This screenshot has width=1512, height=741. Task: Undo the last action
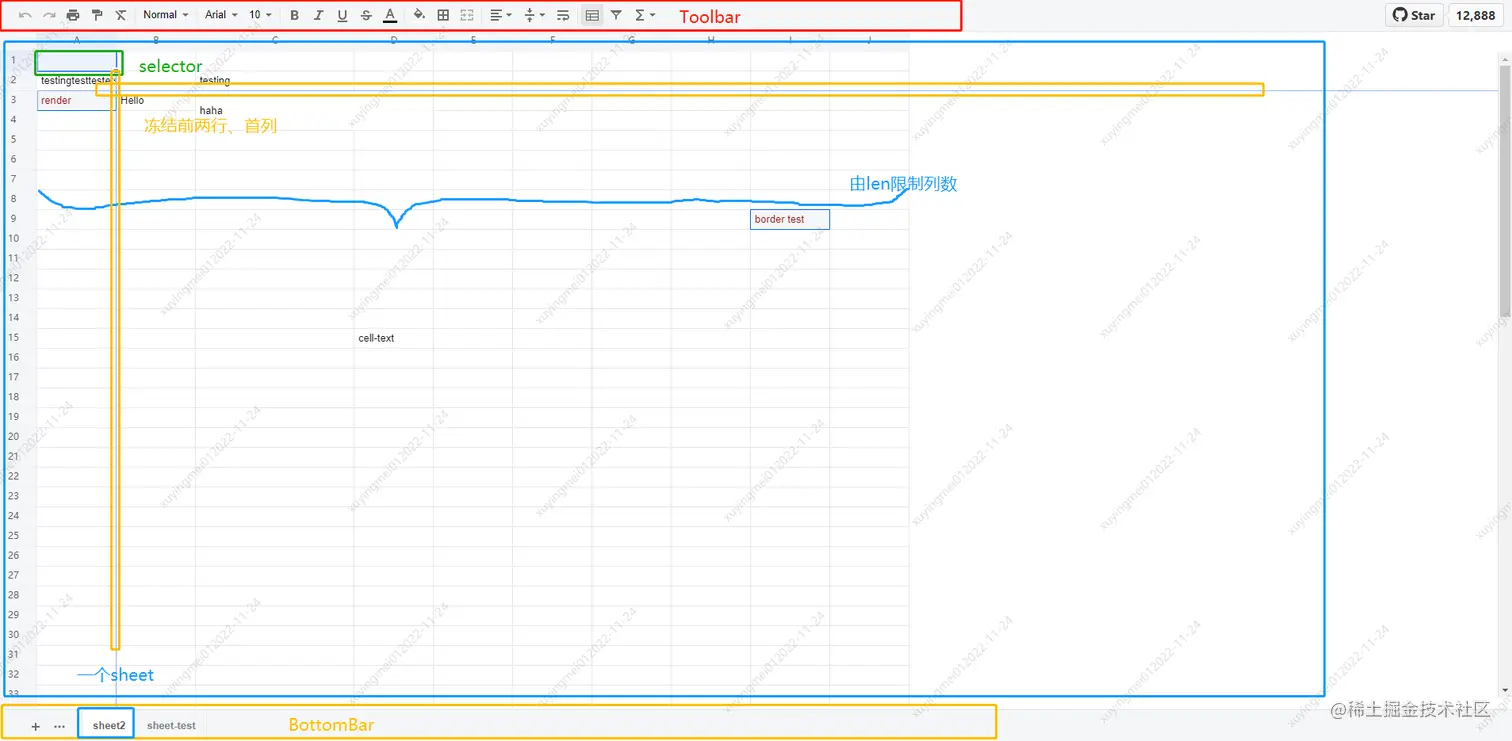pos(25,15)
